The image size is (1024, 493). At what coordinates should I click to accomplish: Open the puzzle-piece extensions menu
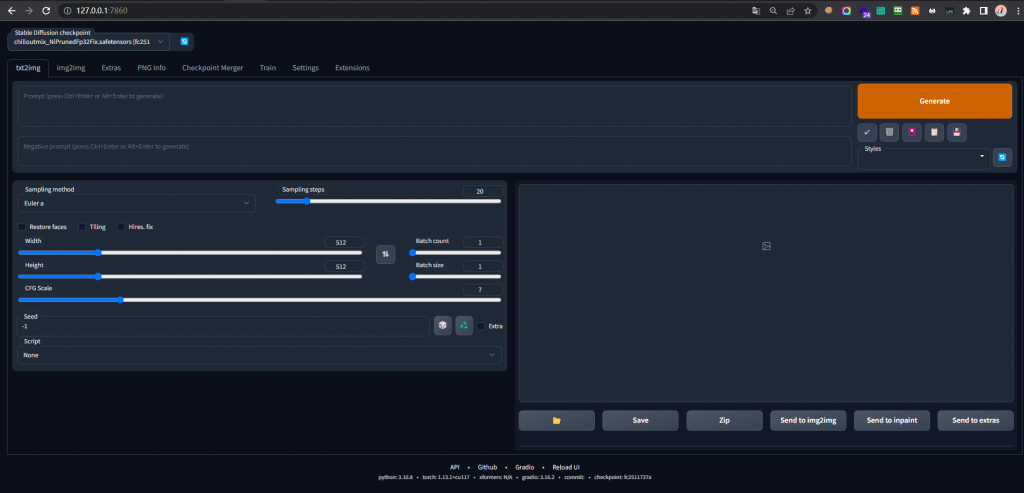tap(967, 10)
